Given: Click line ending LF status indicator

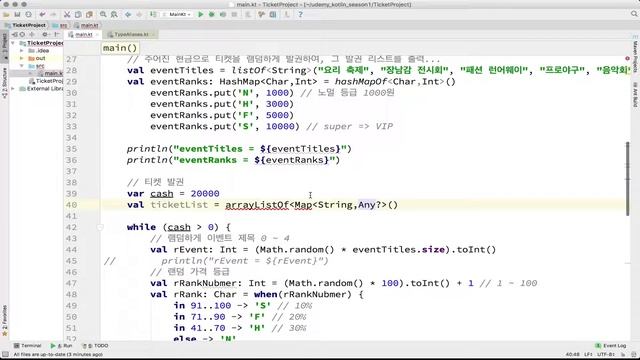Looking at the screenshot, I should click(588, 354).
